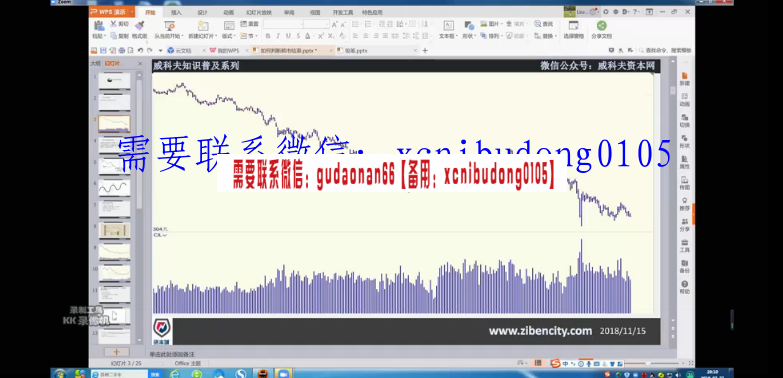Open the Arrange dropdown

(491, 36)
